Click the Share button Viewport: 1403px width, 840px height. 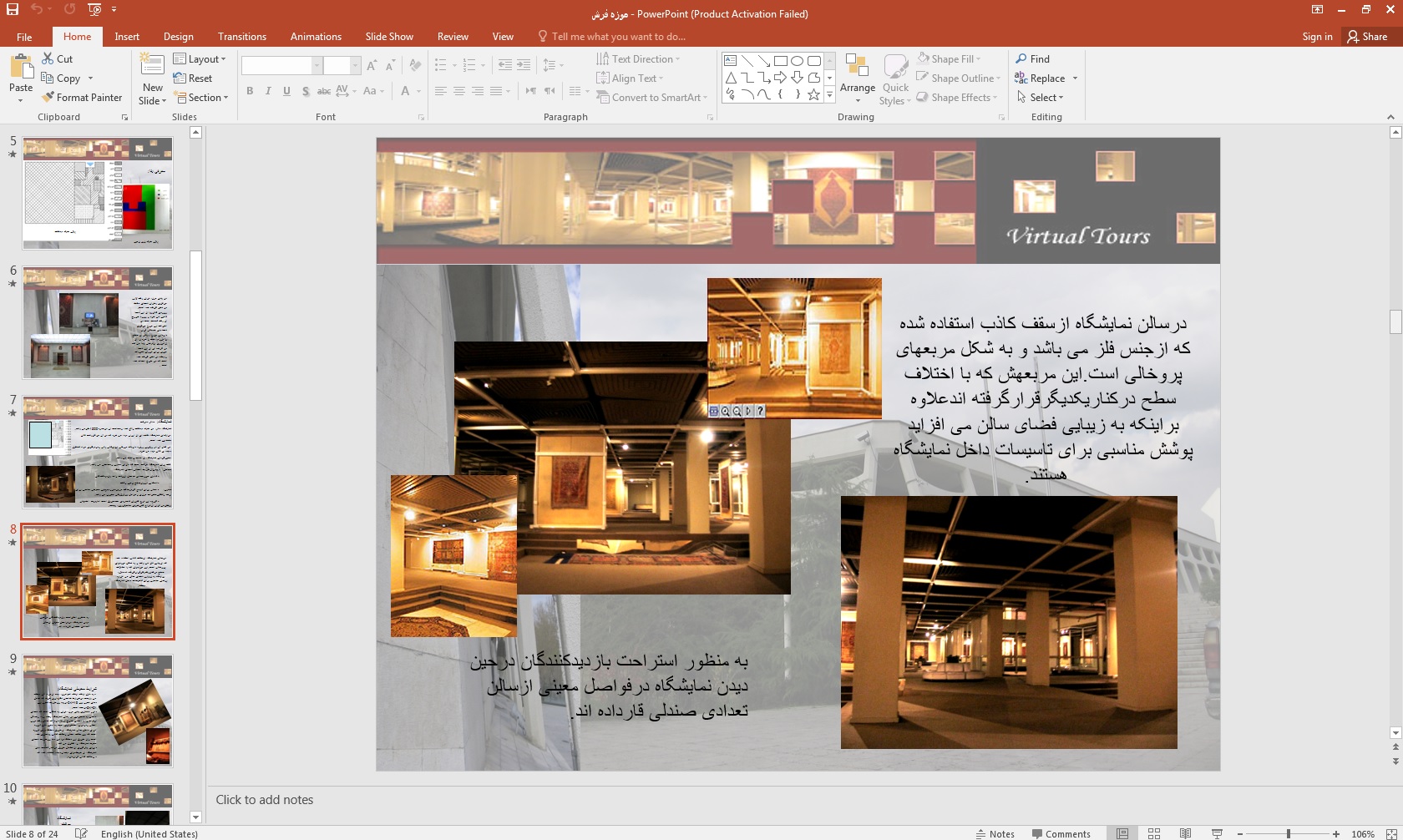point(1367,37)
